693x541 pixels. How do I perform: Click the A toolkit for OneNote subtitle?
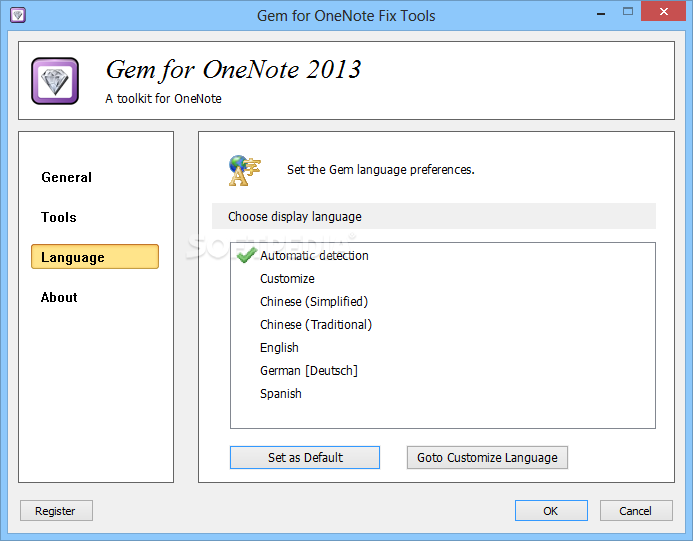coord(163,99)
